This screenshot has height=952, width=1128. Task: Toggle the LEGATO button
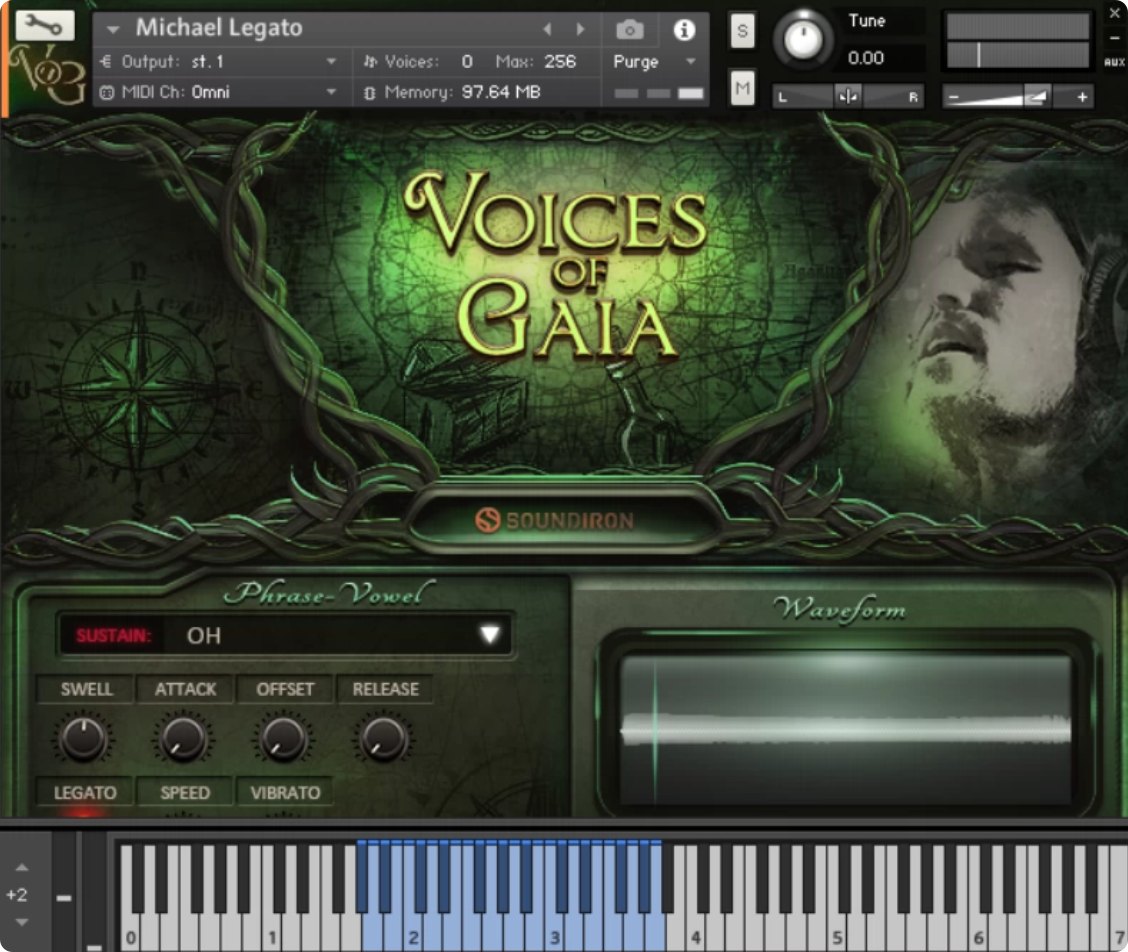point(85,792)
